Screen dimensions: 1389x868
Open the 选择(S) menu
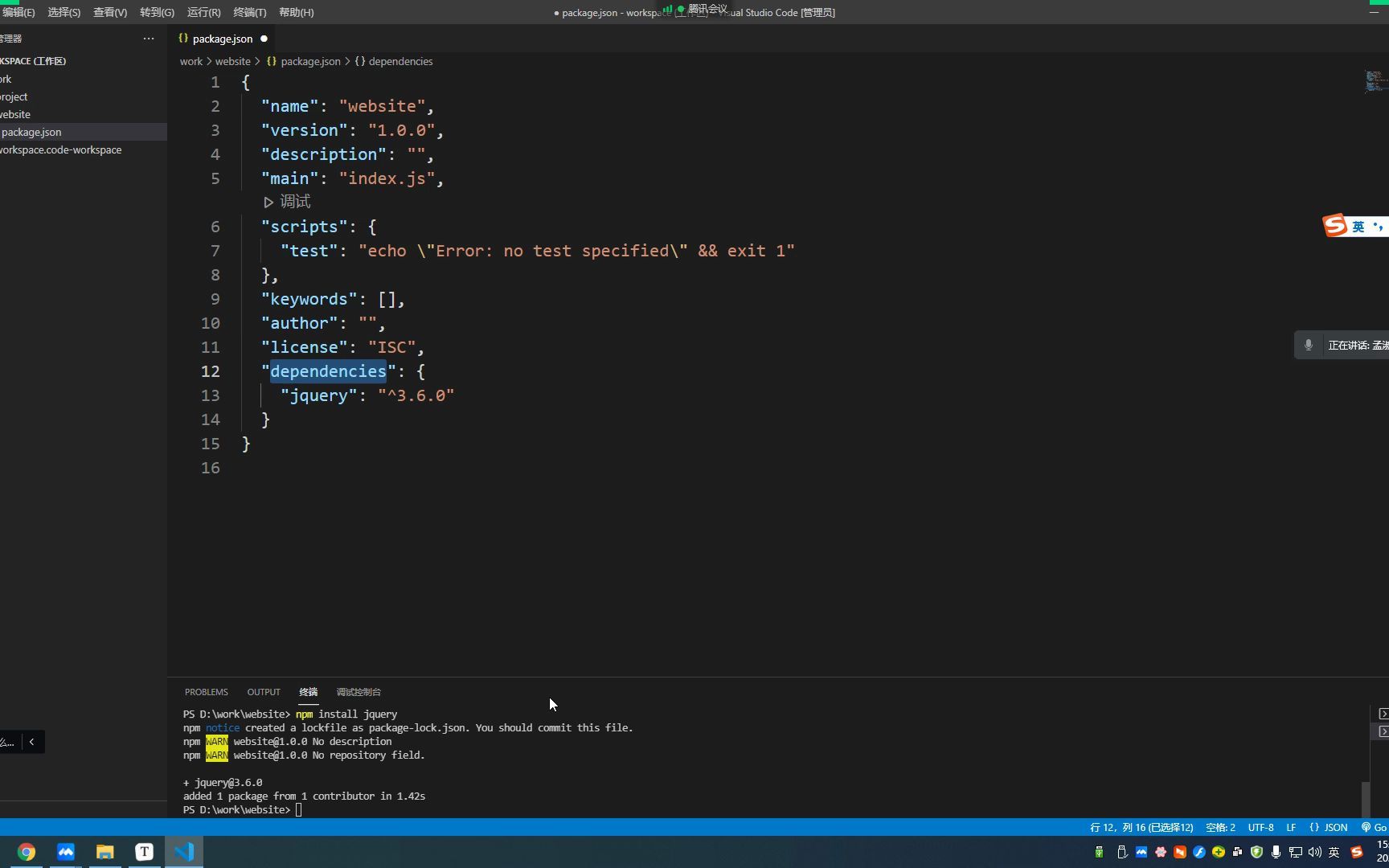point(64,12)
